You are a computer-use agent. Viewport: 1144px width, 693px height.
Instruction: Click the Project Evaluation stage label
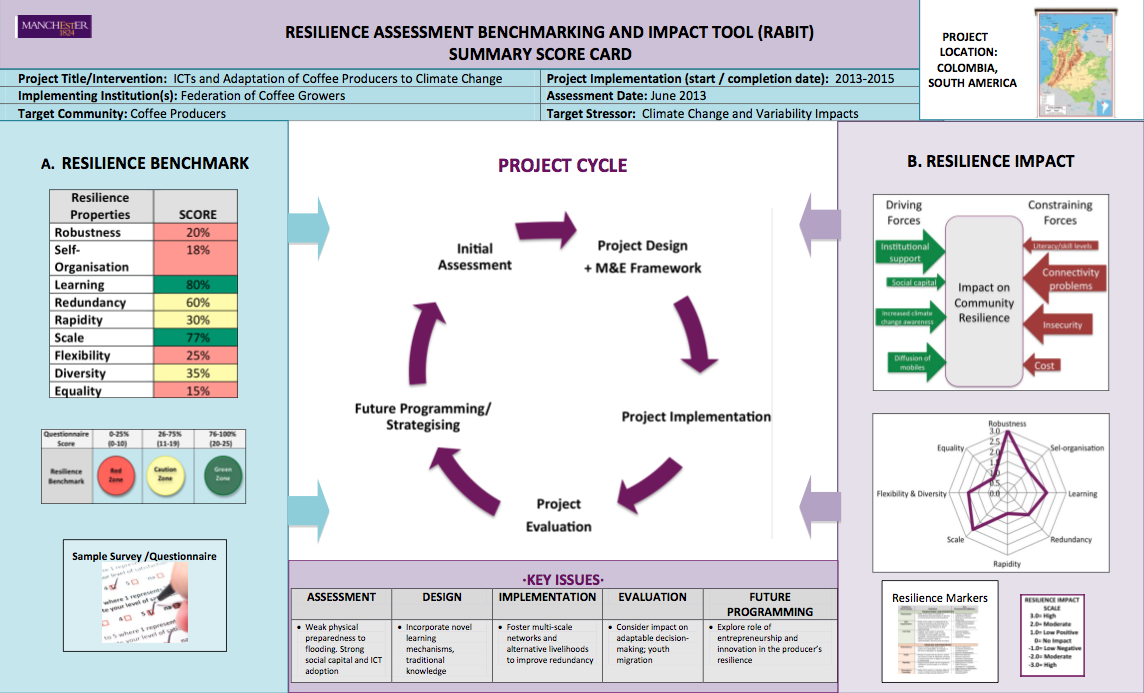(x=559, y=515)
